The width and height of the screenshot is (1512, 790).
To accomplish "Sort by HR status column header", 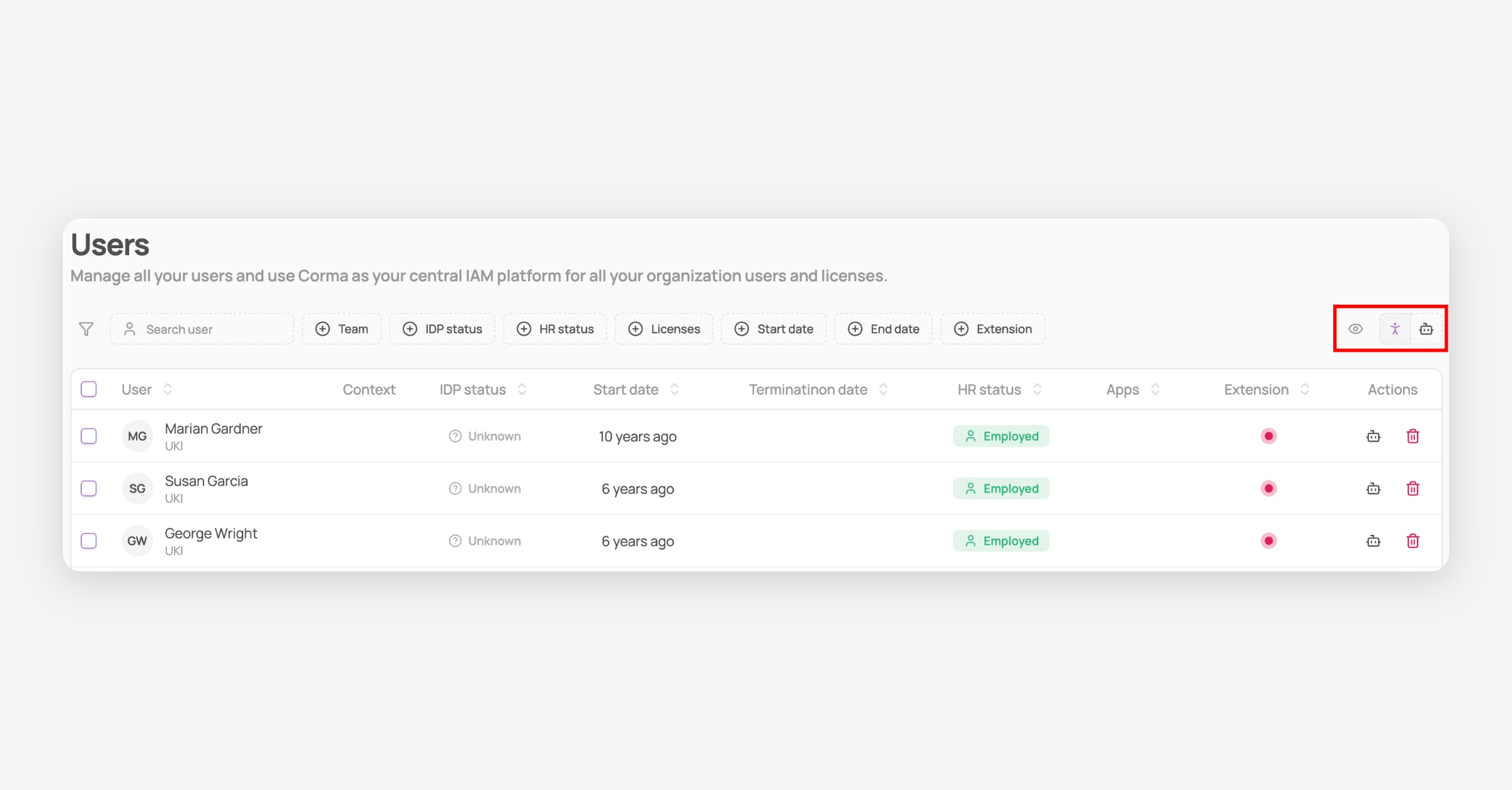I will click(999, 389).
